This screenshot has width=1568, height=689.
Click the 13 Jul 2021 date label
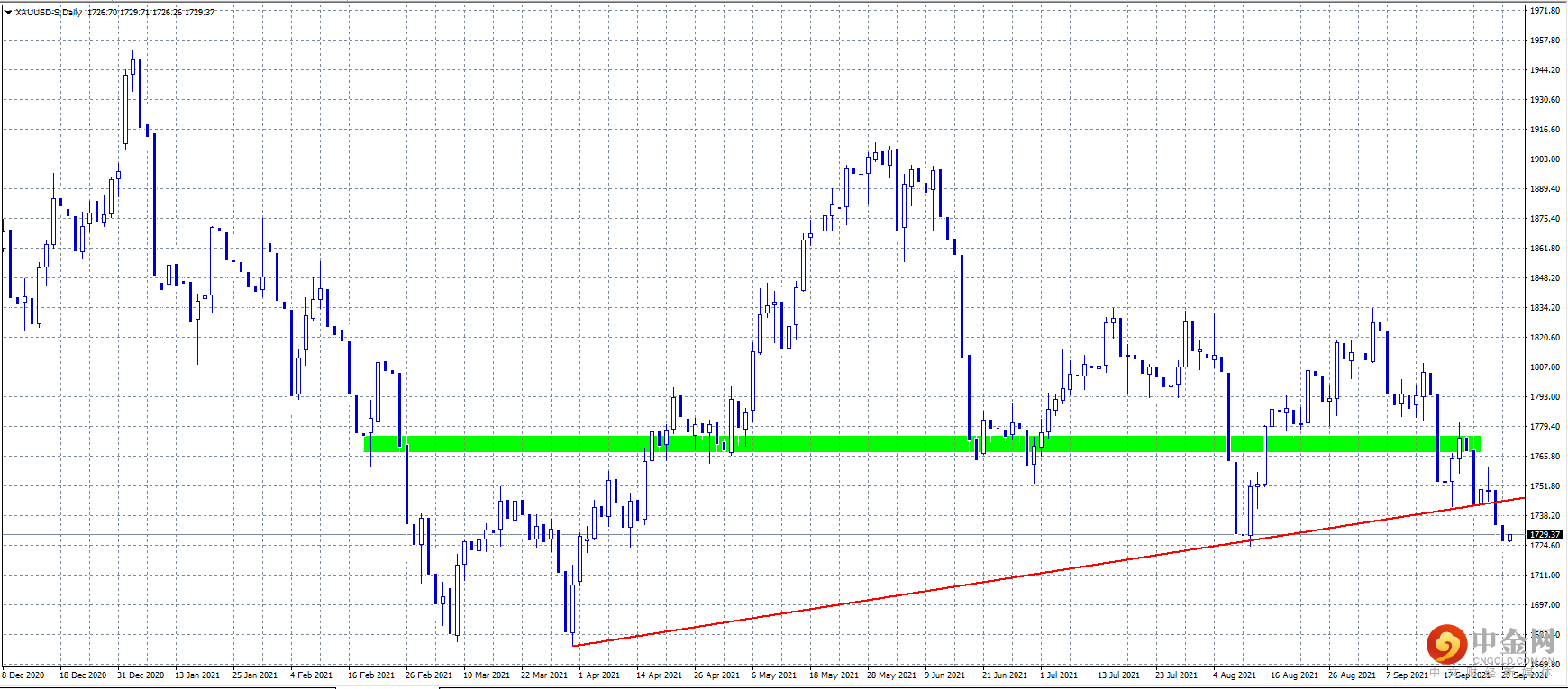click(1118, 675)
